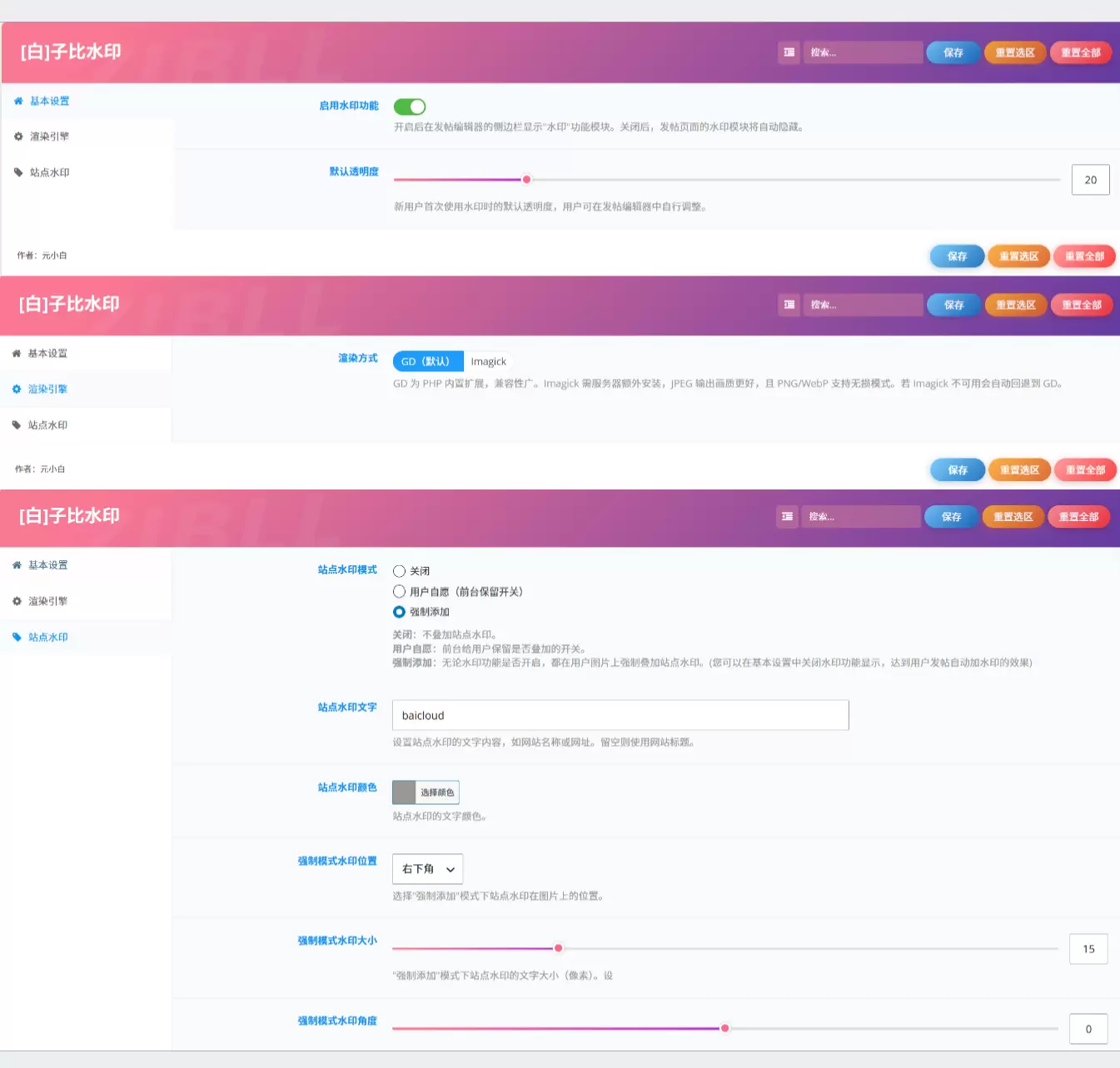
Task: Click the expand-all icon in the 站点水印模式 panel header
Action: coord(787,517)
